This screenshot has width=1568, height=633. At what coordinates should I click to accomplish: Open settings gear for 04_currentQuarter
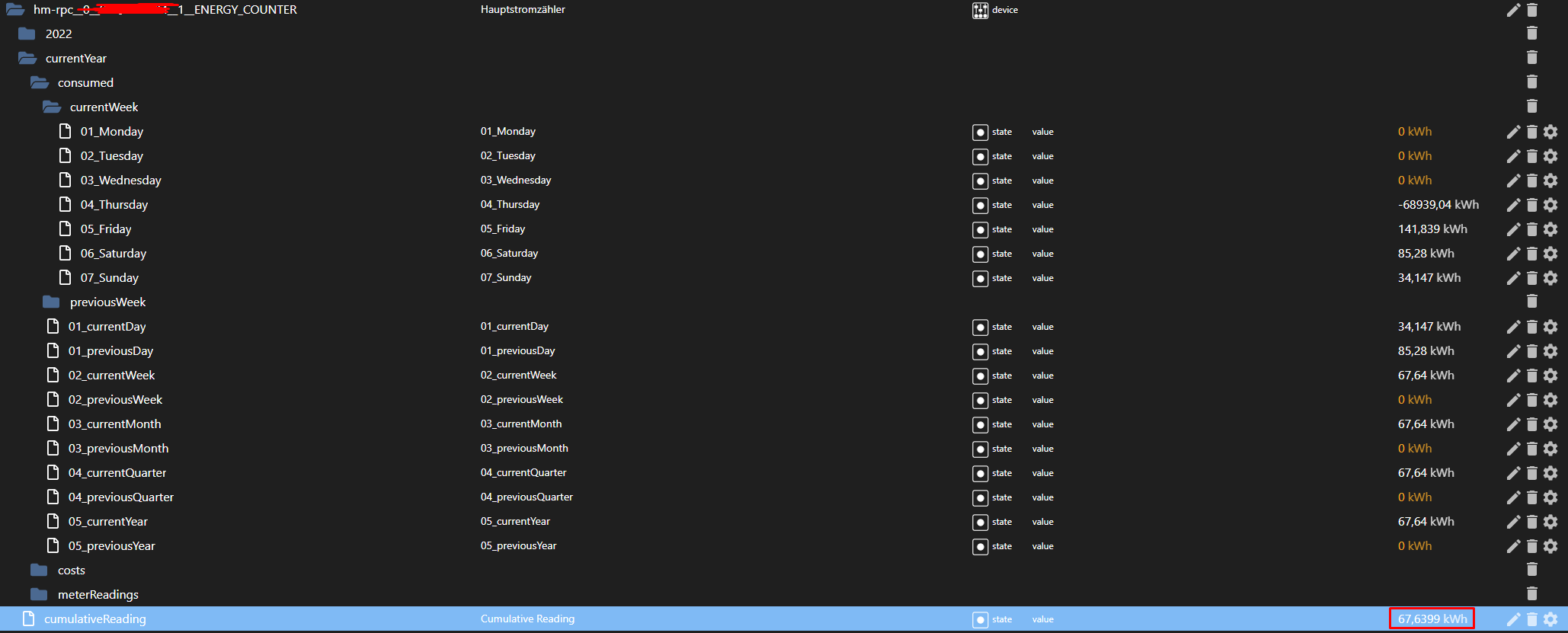[1550, 473]
